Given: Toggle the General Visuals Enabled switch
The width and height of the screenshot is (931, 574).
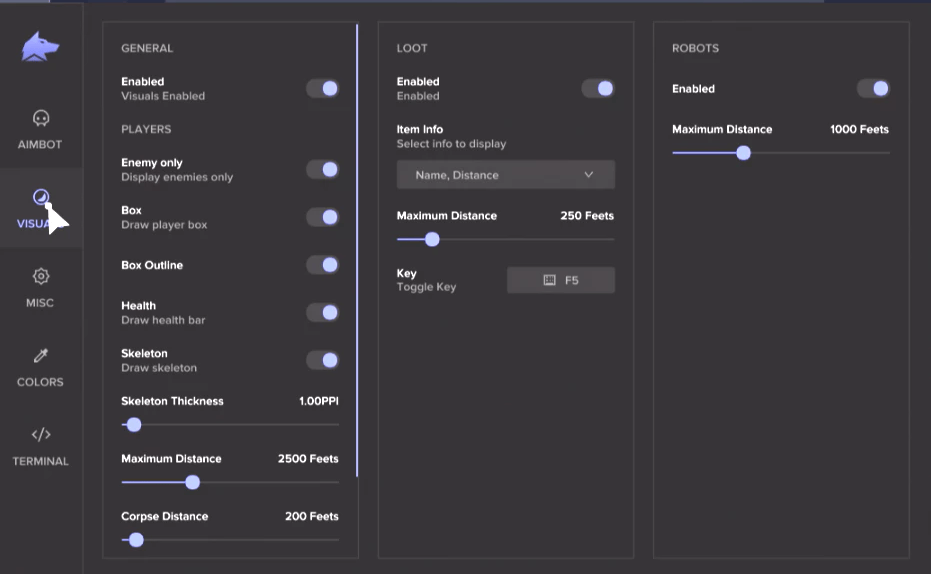Looking at the screenshot, I should [x=323, y=89].
